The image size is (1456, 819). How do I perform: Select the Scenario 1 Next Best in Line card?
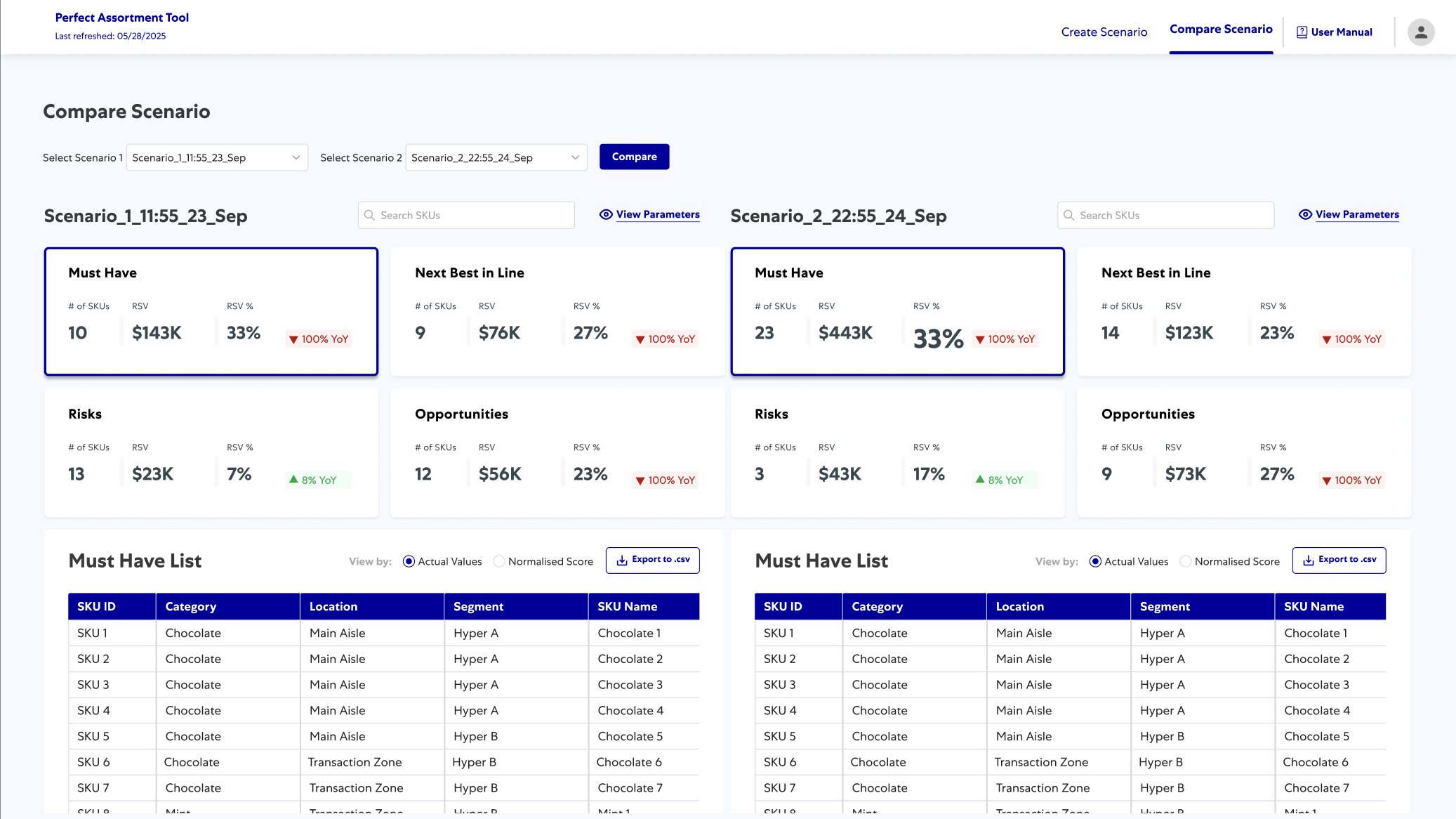tap(557, 312)
